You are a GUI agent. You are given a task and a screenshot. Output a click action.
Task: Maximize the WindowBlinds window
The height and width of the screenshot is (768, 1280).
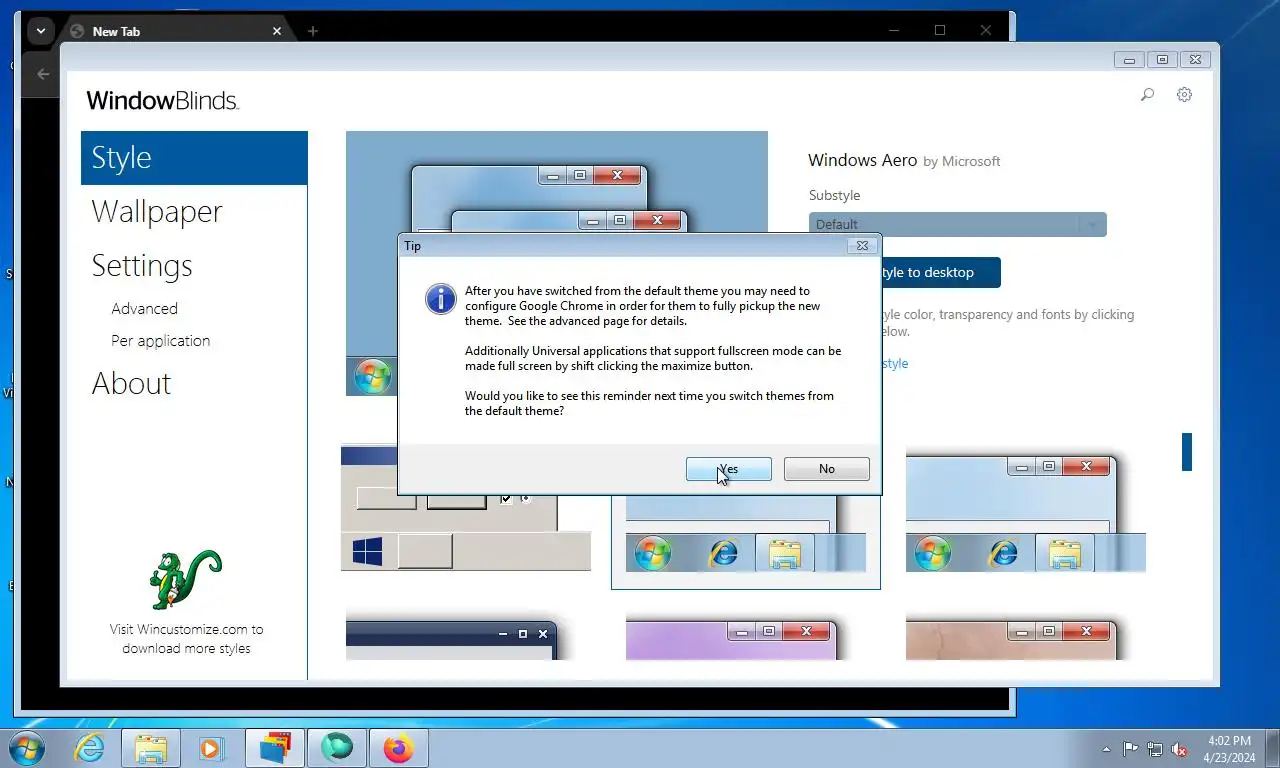click(1162, 60)
